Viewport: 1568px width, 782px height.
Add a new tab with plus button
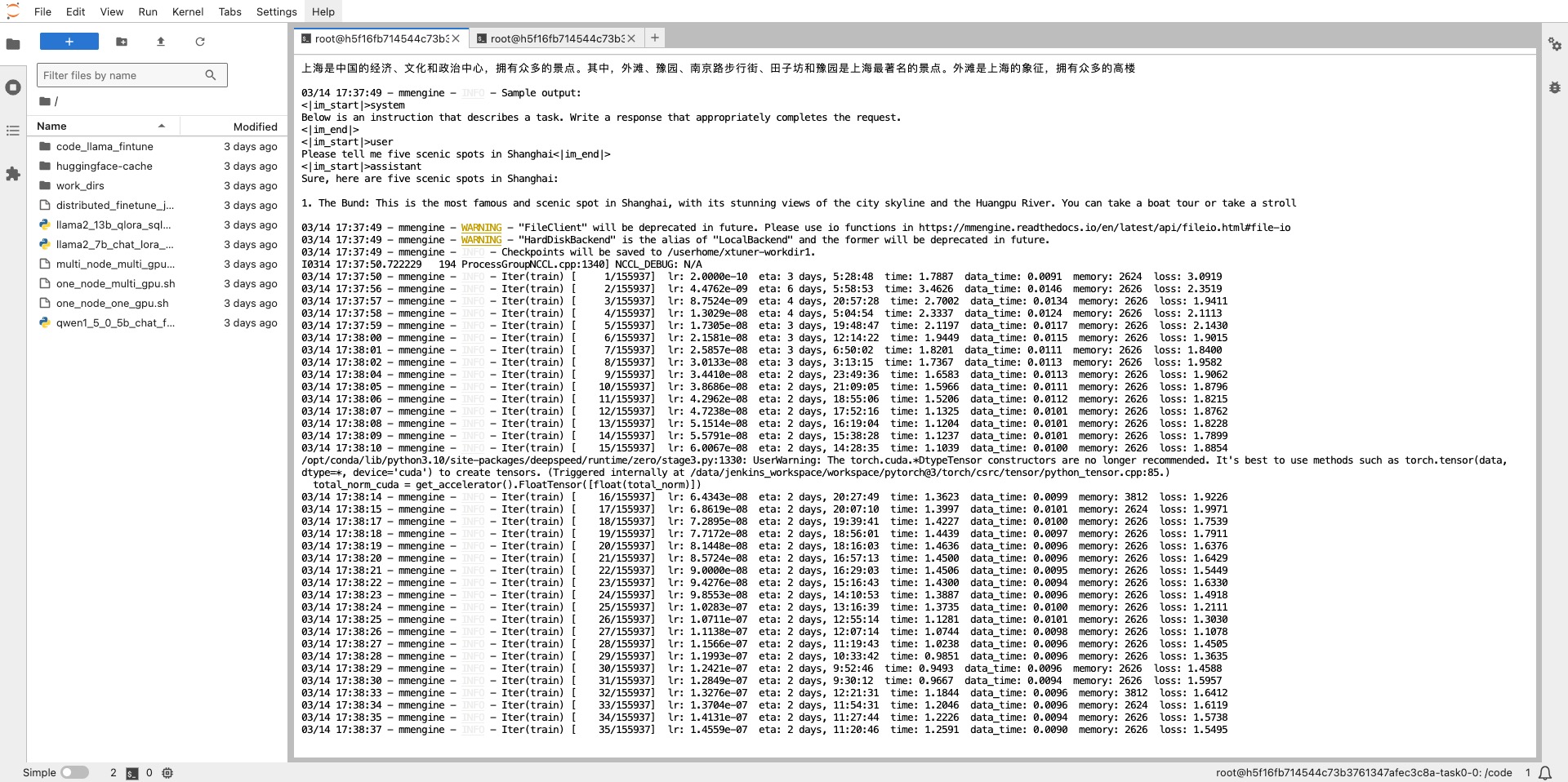point(654,38)
